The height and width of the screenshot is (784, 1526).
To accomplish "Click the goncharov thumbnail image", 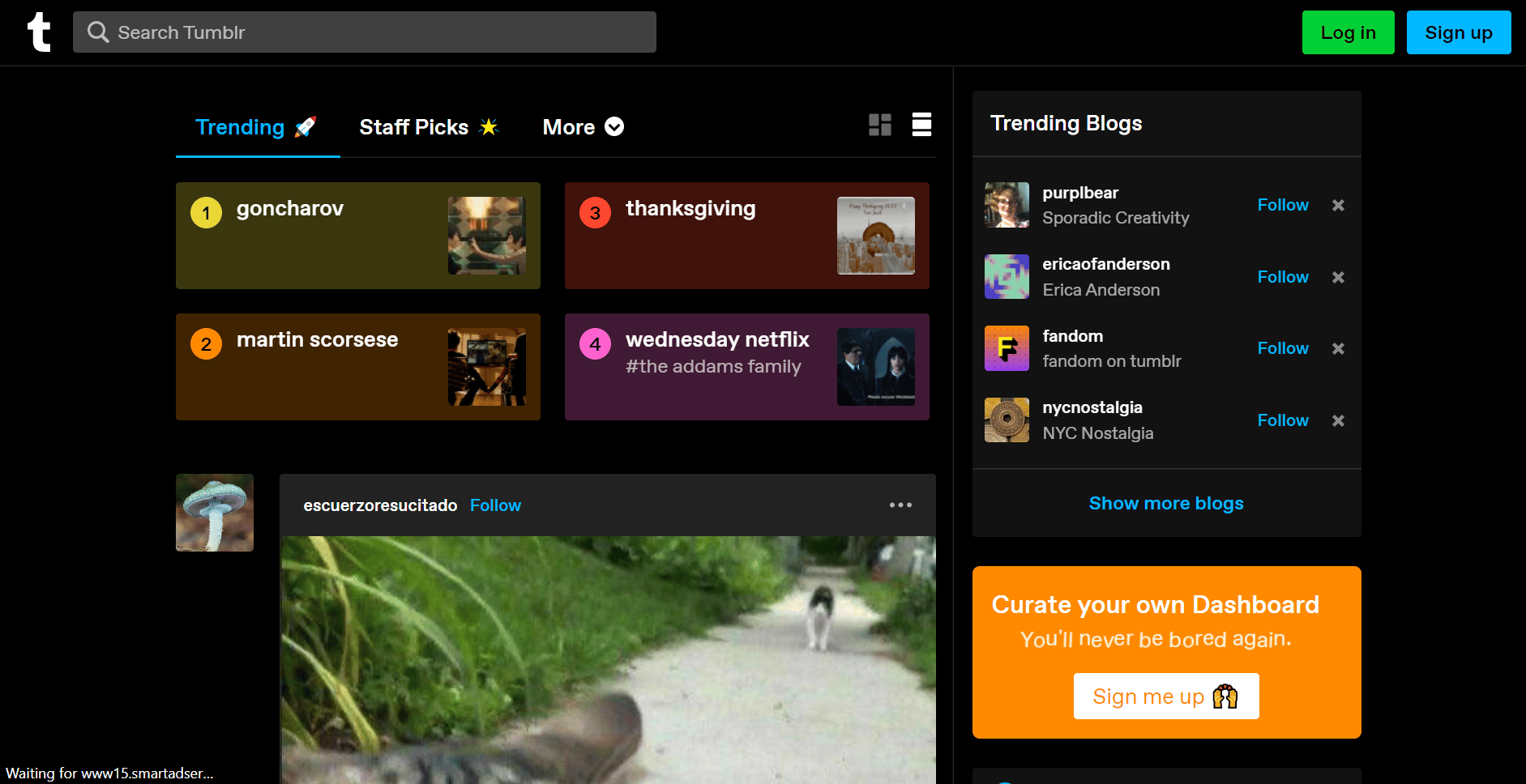I will (x=487, y=236).
